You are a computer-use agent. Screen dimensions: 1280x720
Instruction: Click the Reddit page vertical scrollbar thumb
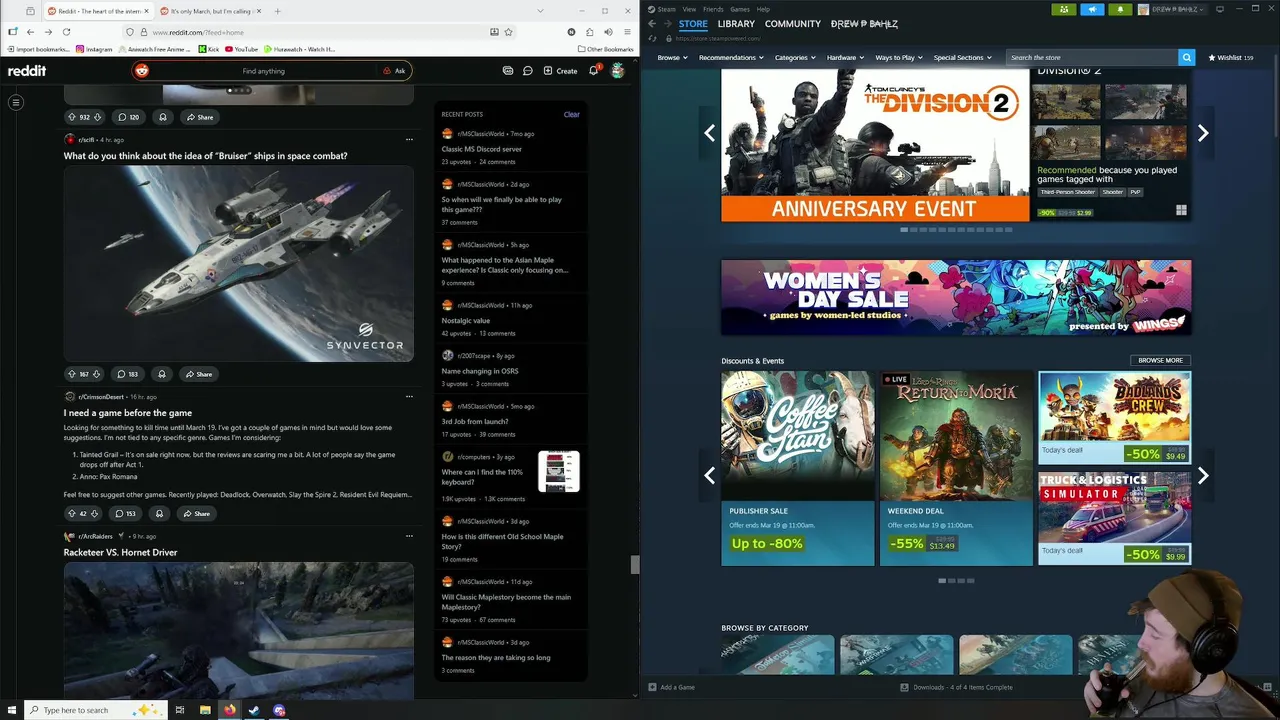[635, 565]
